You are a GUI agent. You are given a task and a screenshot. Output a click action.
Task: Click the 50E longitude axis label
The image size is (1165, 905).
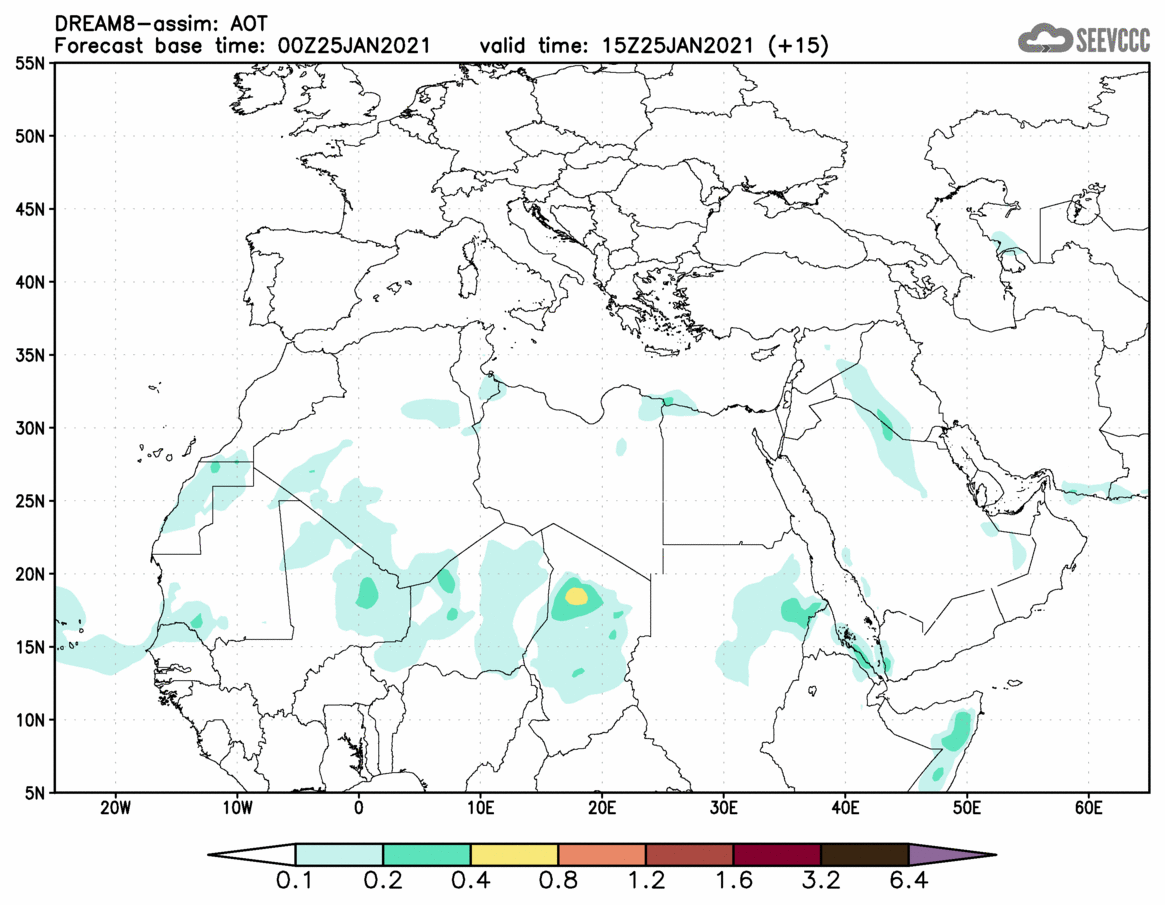coord(967,808)
